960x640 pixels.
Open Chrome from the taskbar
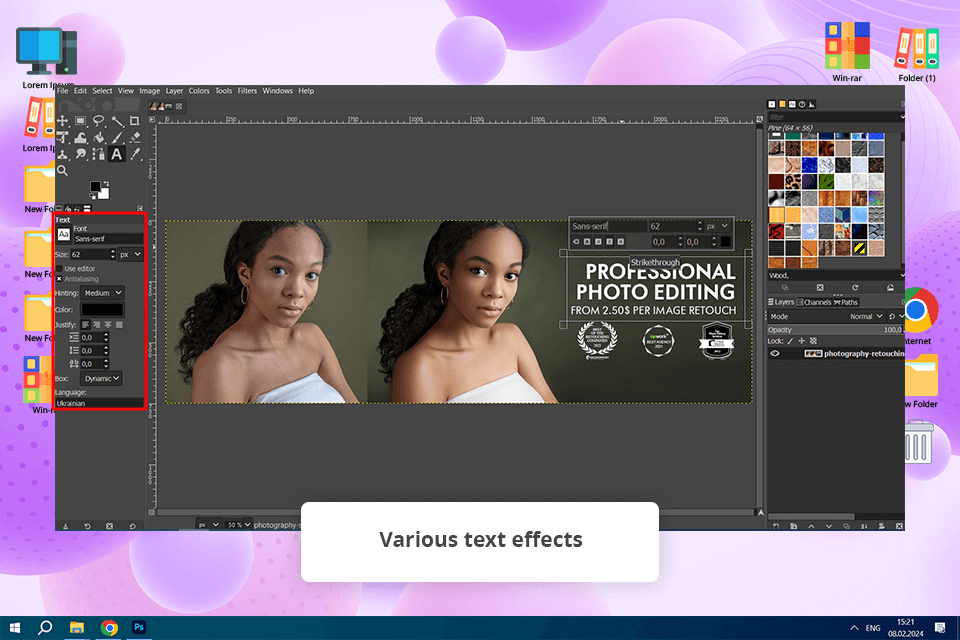pos(110,628)
